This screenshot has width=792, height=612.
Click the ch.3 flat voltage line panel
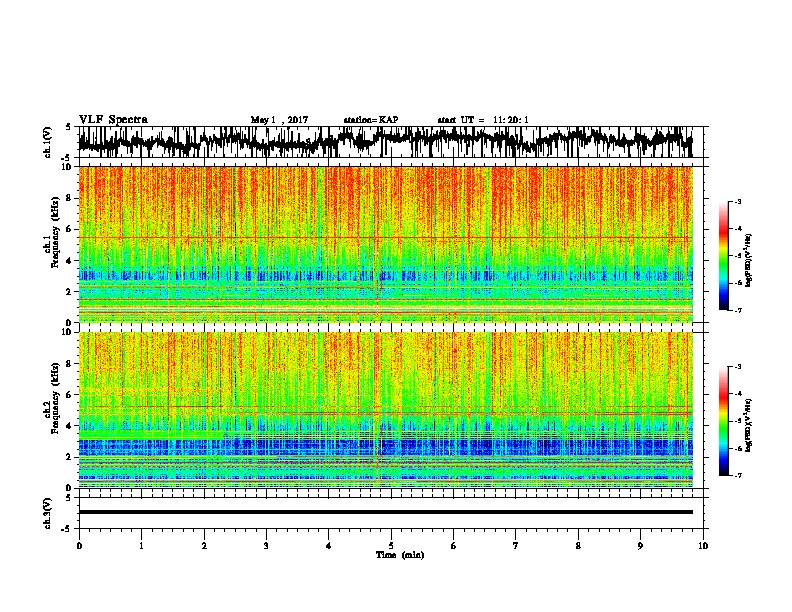[393, 513]
